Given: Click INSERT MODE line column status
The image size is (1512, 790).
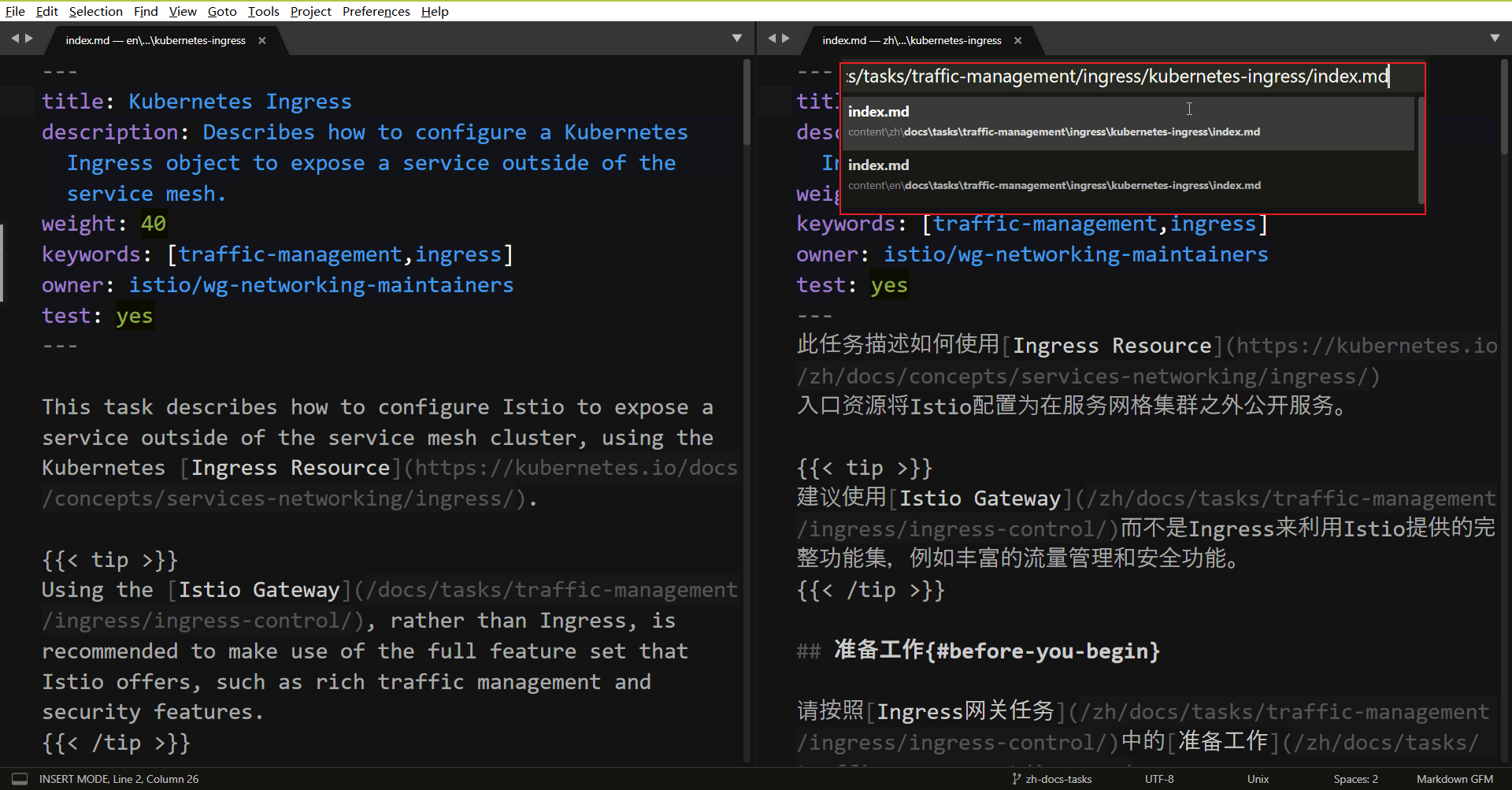Looking at the screenshot, I should [x=119, y=779].
